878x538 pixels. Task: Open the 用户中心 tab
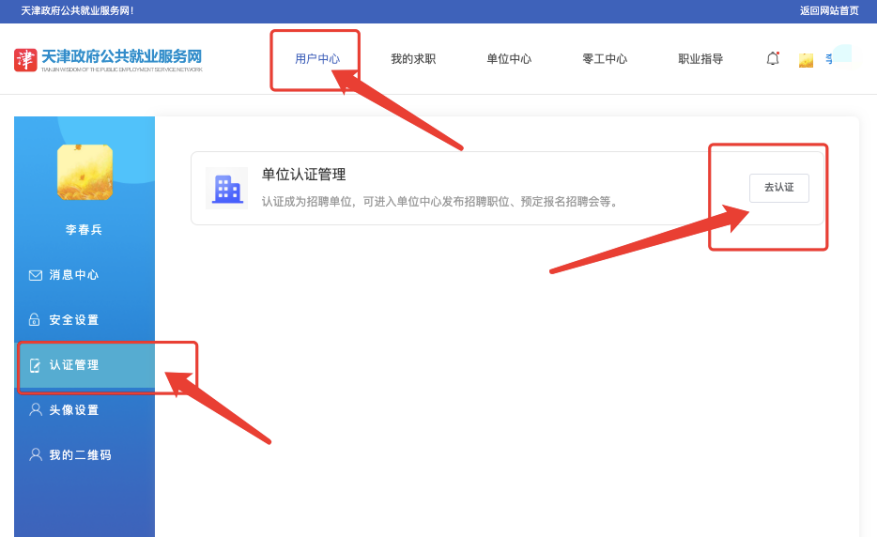(x=317, y=59)
